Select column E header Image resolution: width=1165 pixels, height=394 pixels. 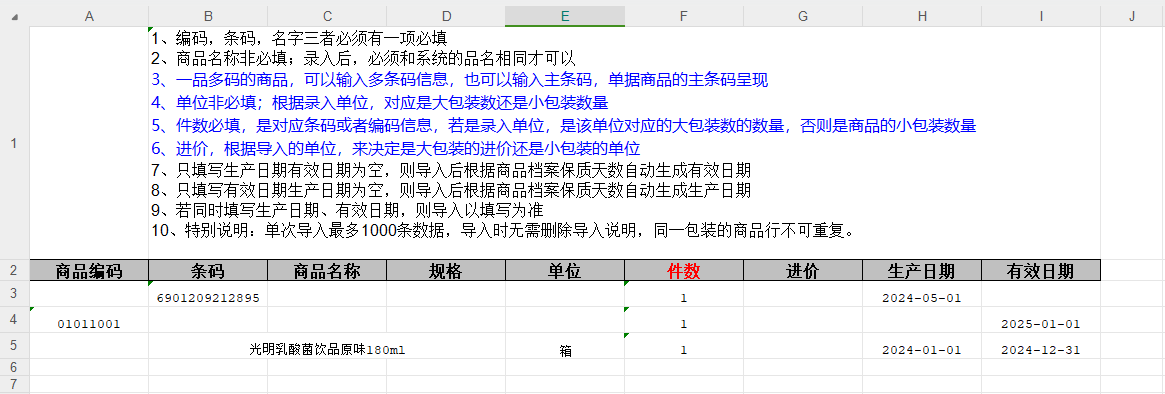[x=565, y=16]
